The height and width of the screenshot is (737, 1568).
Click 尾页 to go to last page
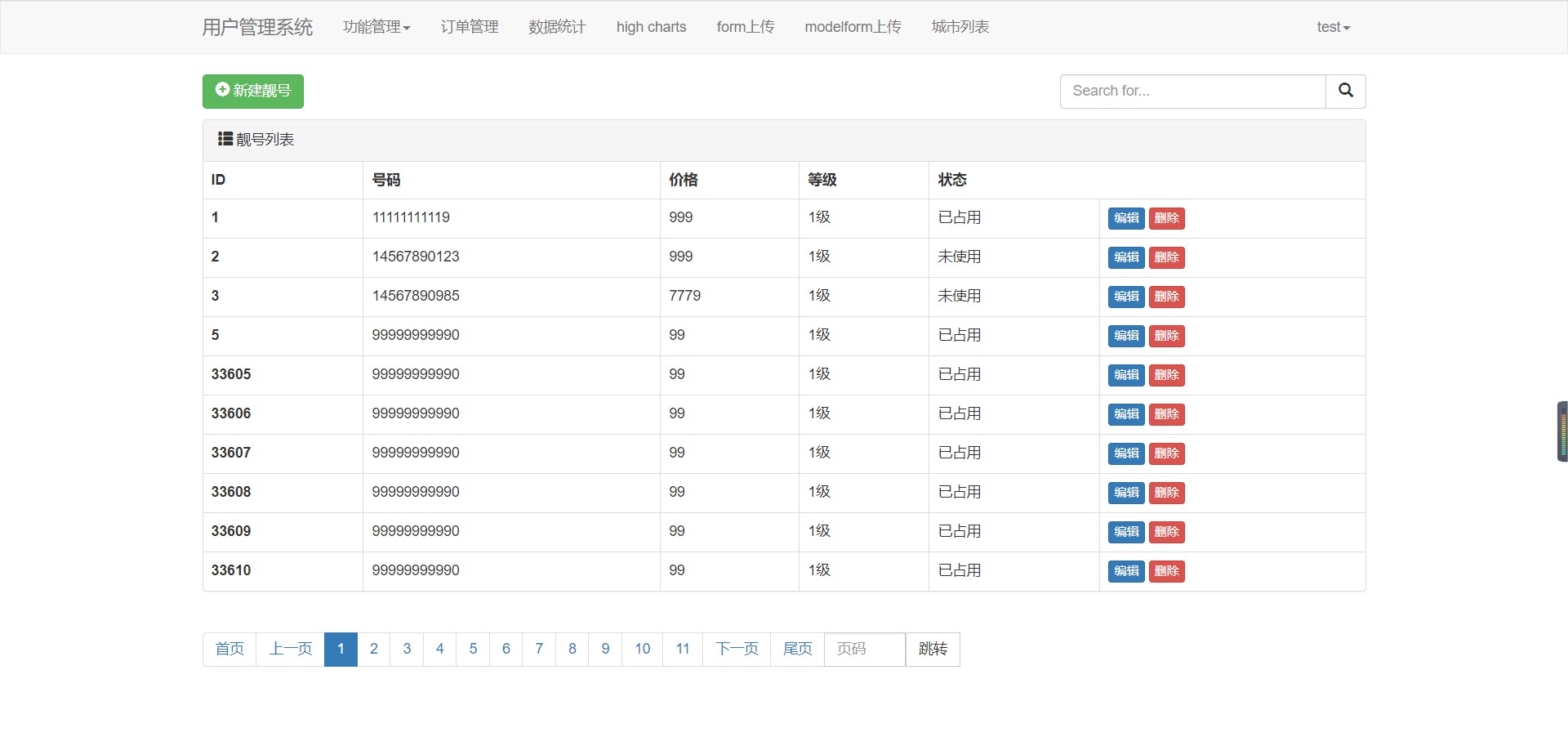(x=797, y=649)
